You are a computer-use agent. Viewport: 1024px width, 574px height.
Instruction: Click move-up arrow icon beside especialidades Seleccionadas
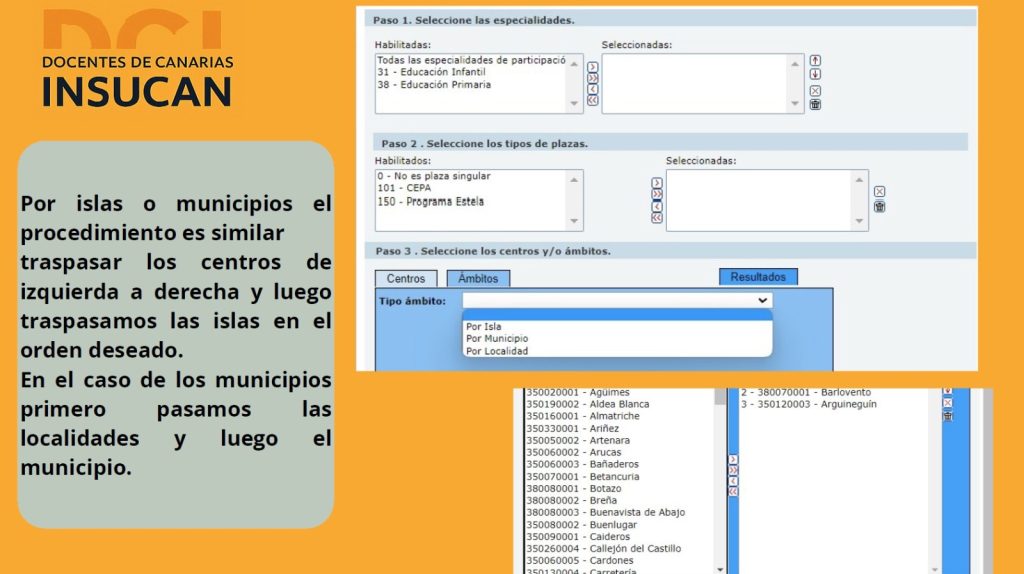tap(815, 60)
